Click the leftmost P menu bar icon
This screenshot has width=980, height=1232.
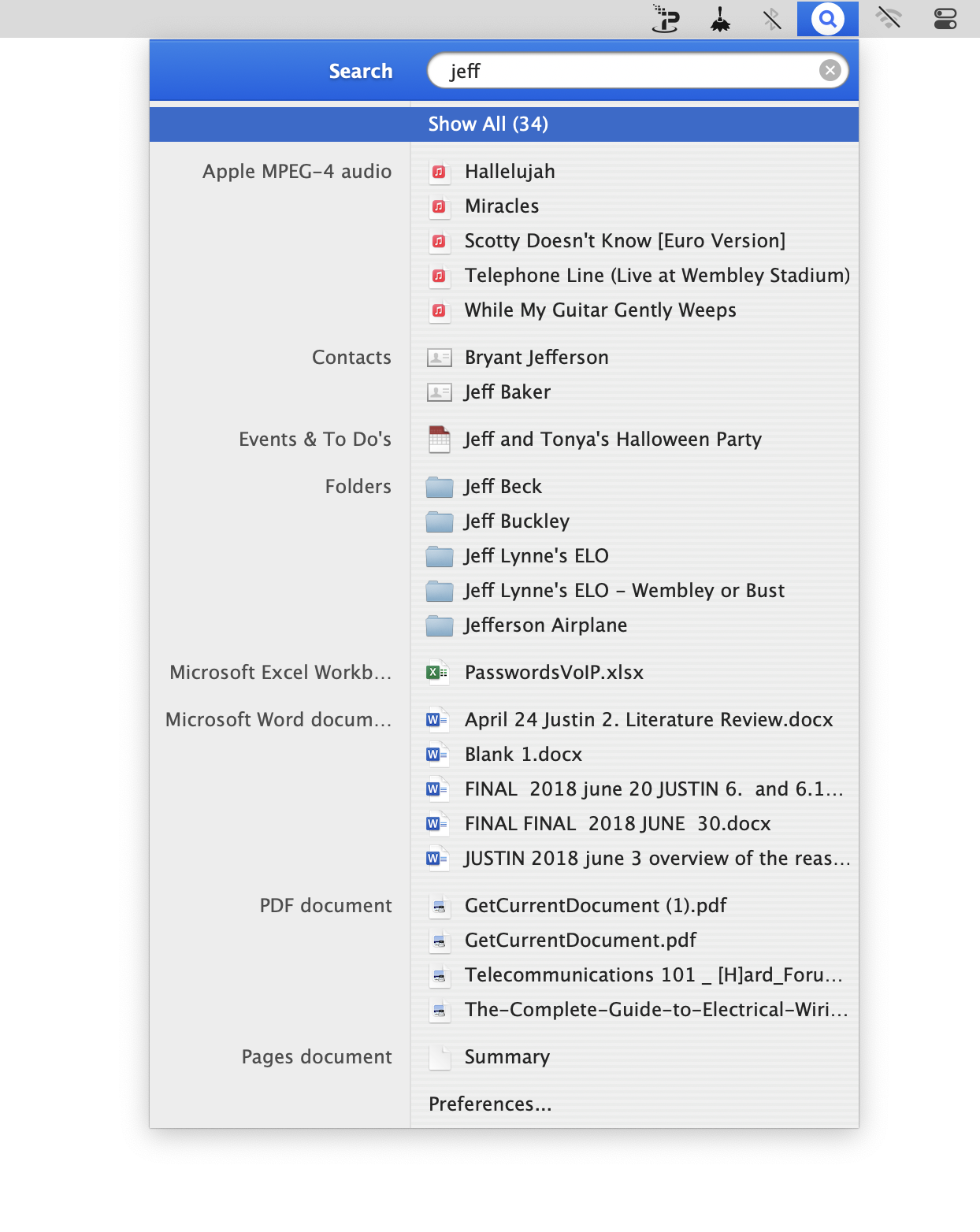pos(666,19)
